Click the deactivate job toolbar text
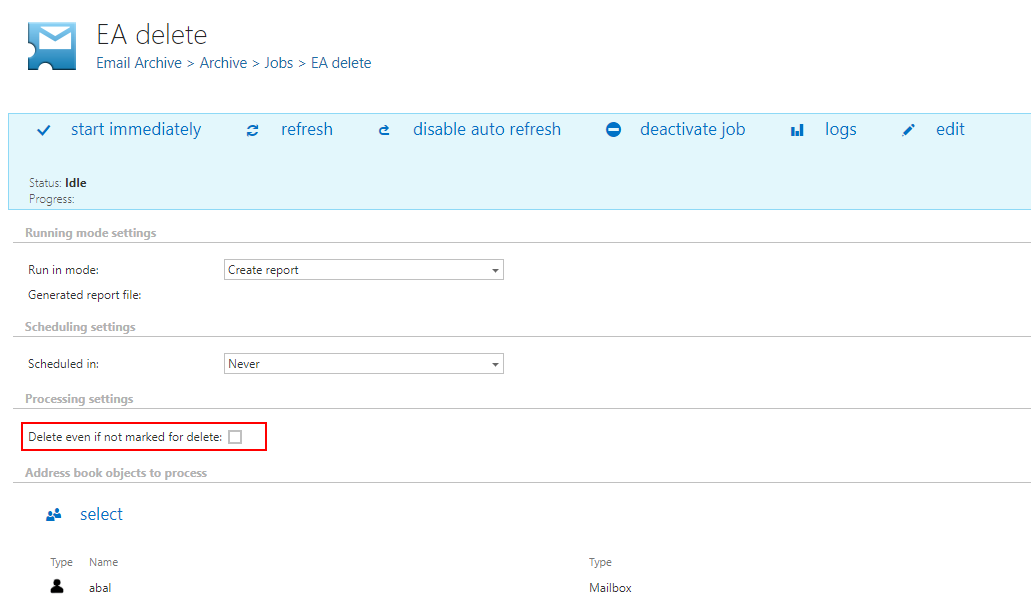This screenshot has width=1031, height=613. [692, 129]
